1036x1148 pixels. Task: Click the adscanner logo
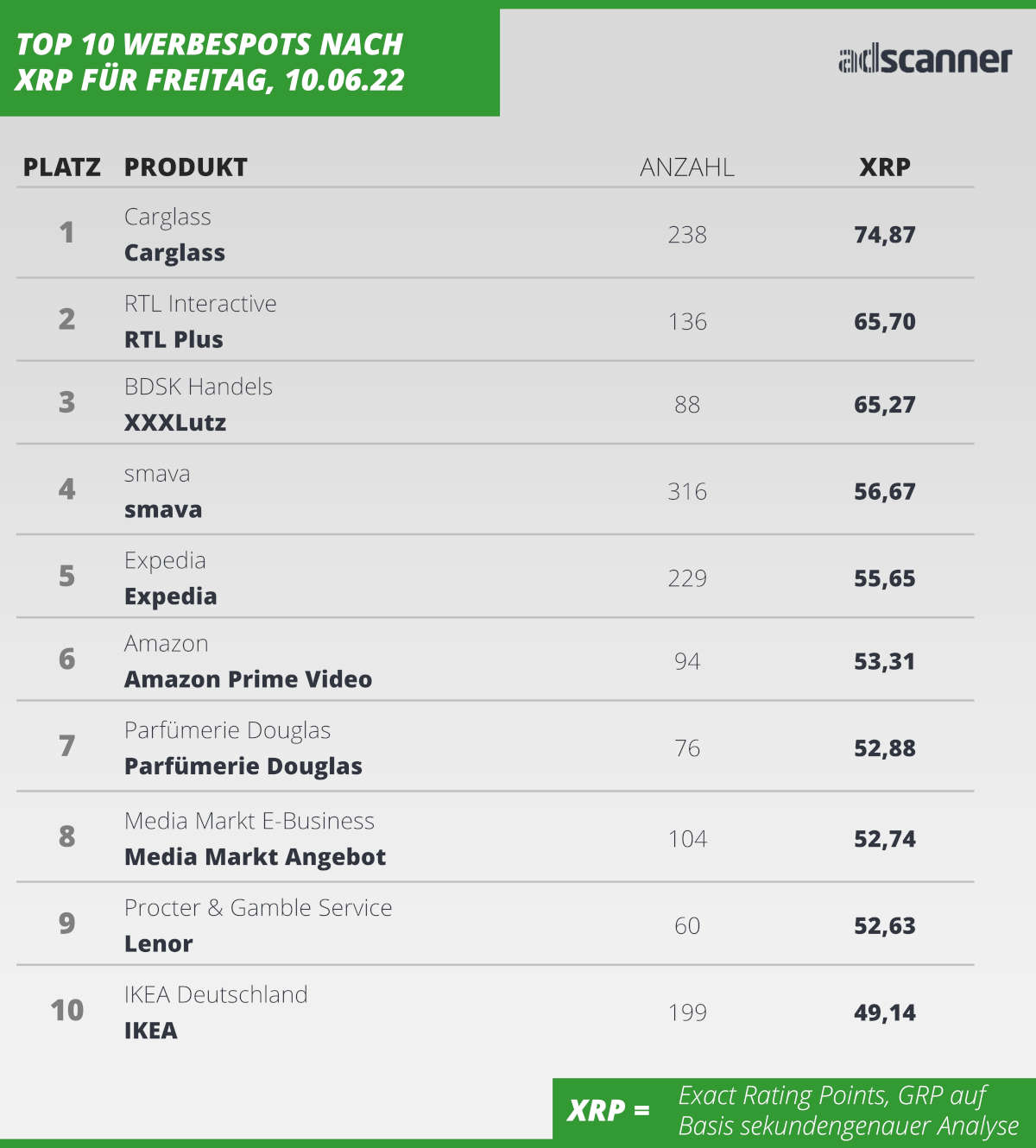[x=925, y=59]
